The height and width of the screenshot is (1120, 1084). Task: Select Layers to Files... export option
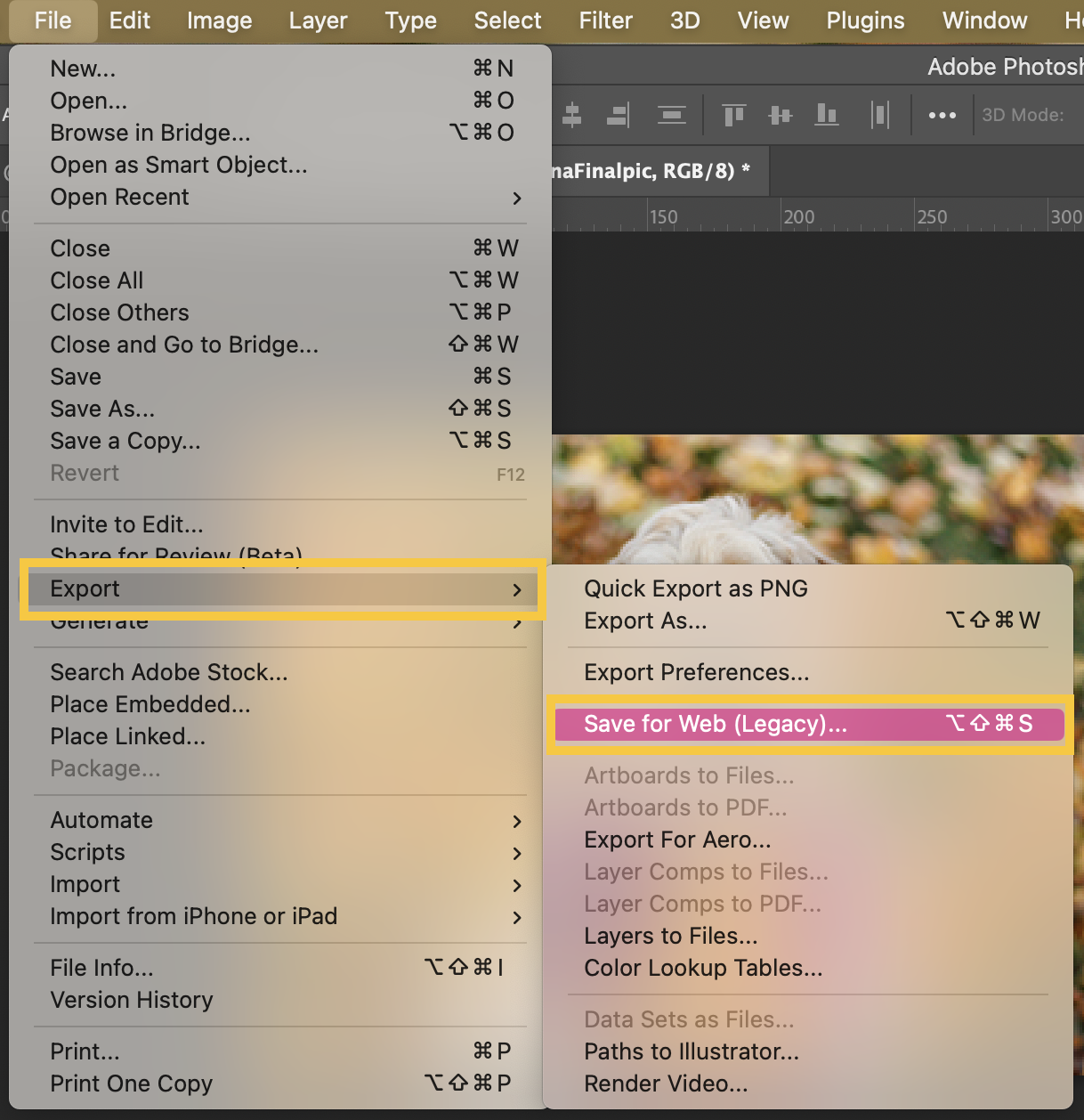(670, 936)
